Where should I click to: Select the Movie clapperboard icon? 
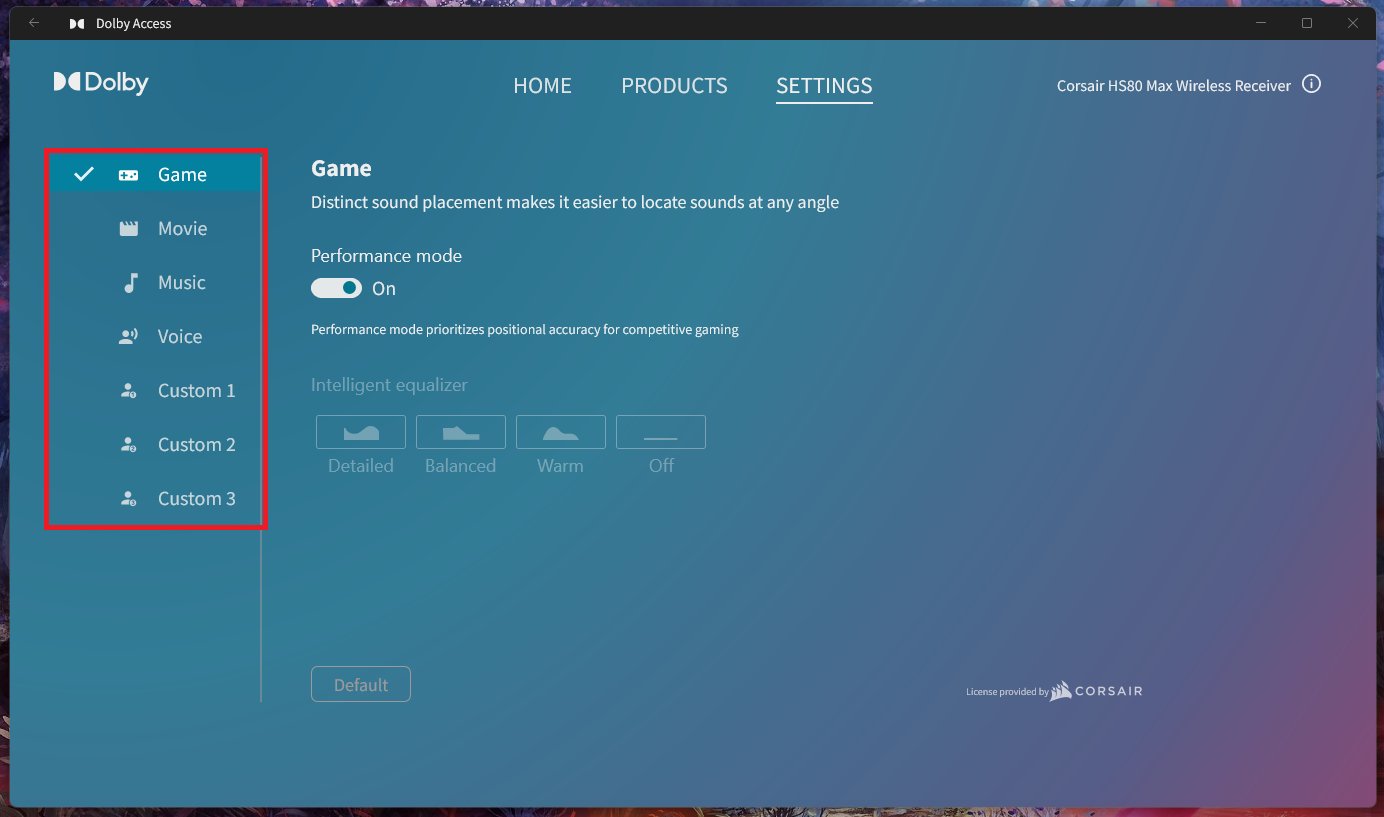point(128,229)
